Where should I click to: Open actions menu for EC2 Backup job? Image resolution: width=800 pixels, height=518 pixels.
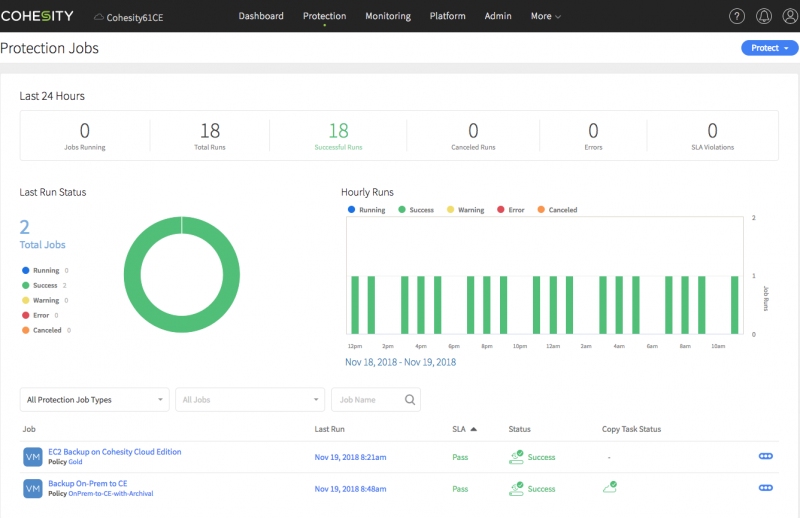click(x=765, y=456)
